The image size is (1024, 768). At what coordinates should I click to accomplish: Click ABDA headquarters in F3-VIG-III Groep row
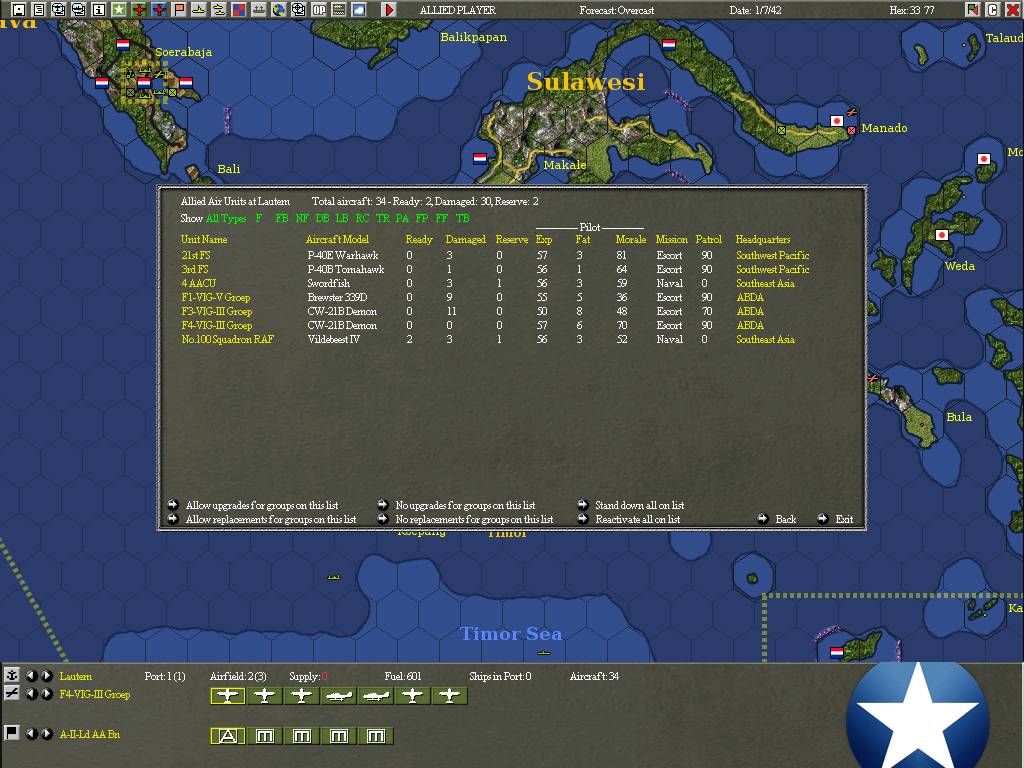[x=750, y=312]
